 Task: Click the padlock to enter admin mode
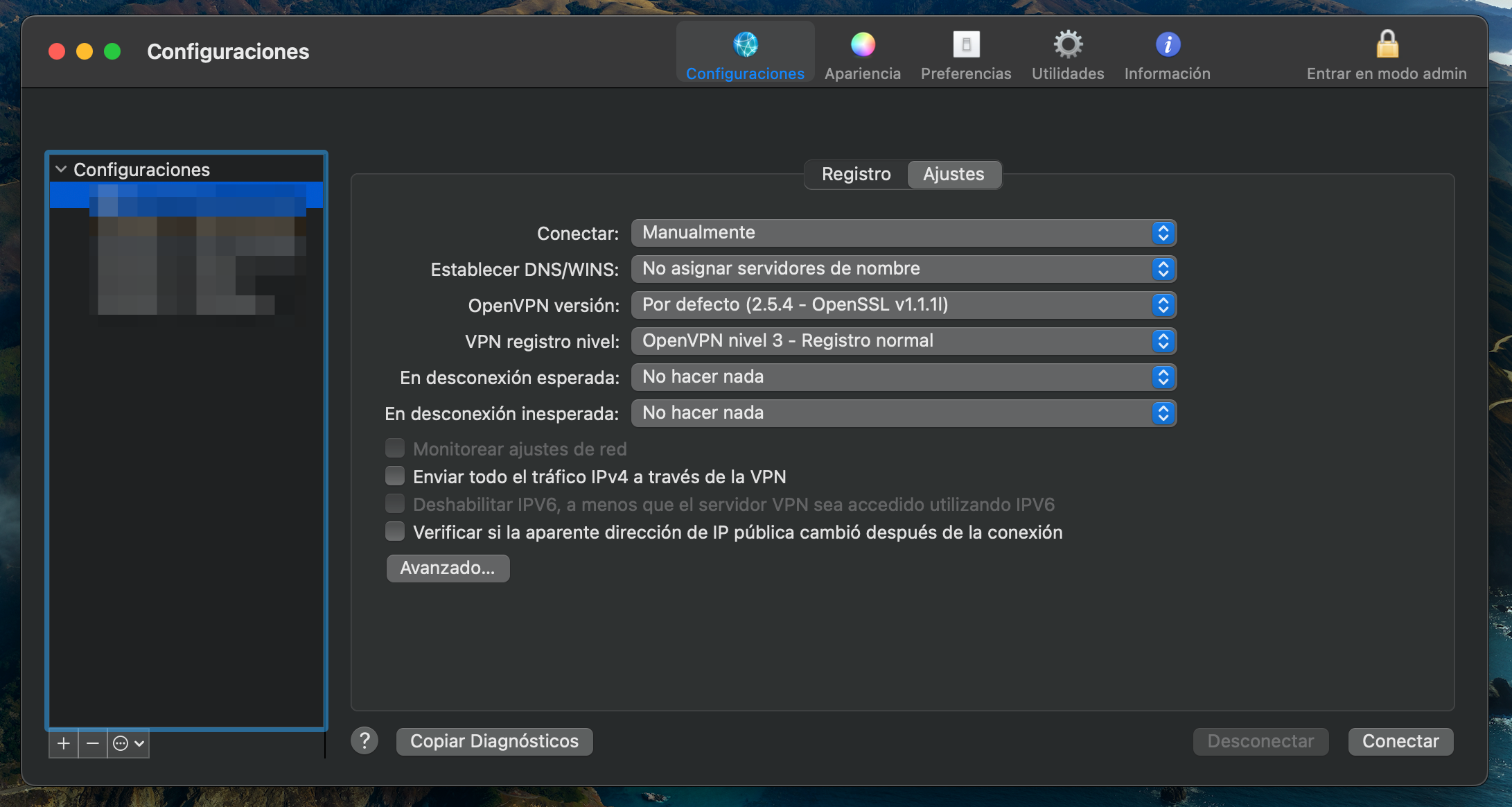click(x=1387, y=45)
